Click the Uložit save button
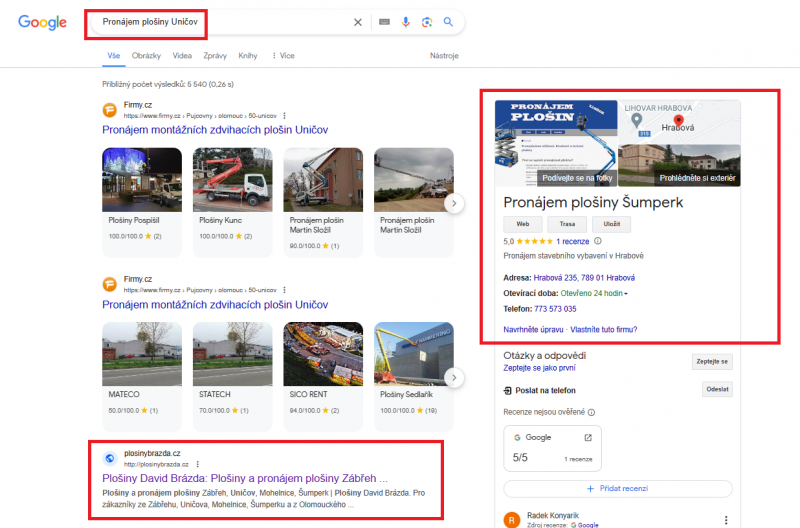 click(x=611, y=224)
